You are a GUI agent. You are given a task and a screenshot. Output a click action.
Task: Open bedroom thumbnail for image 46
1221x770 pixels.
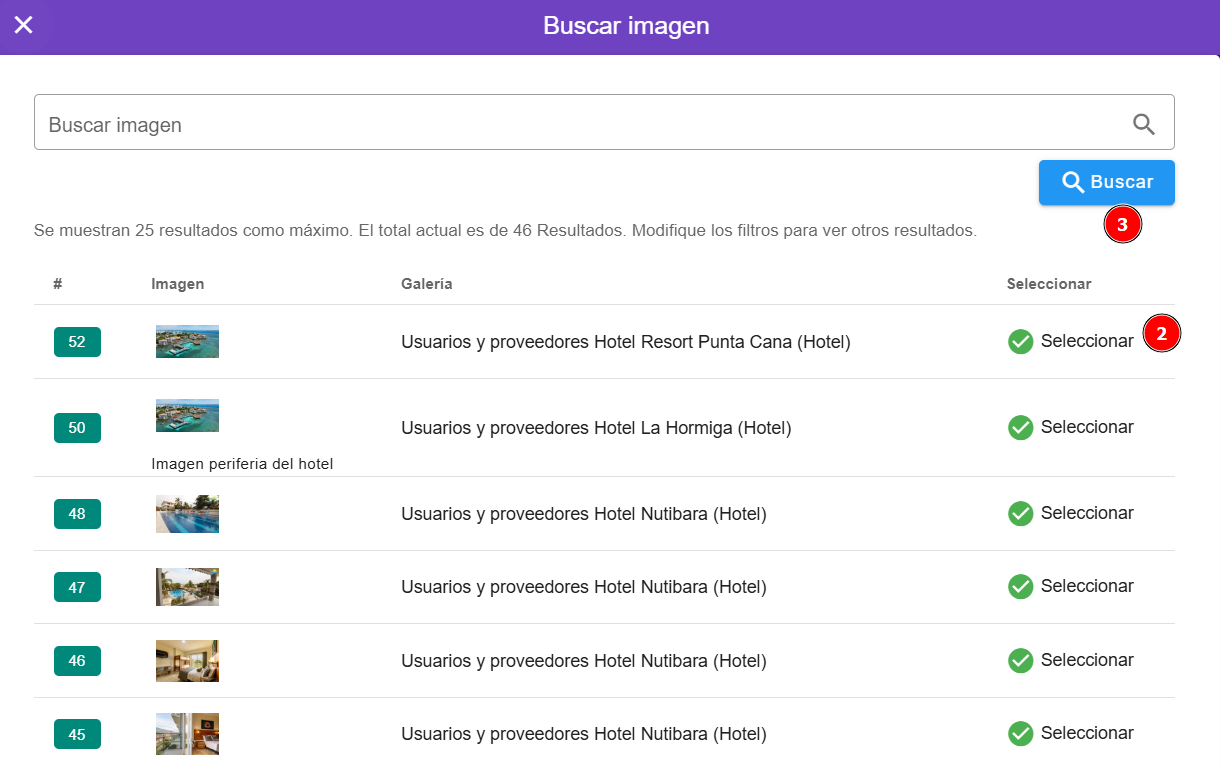pos(187,661)
